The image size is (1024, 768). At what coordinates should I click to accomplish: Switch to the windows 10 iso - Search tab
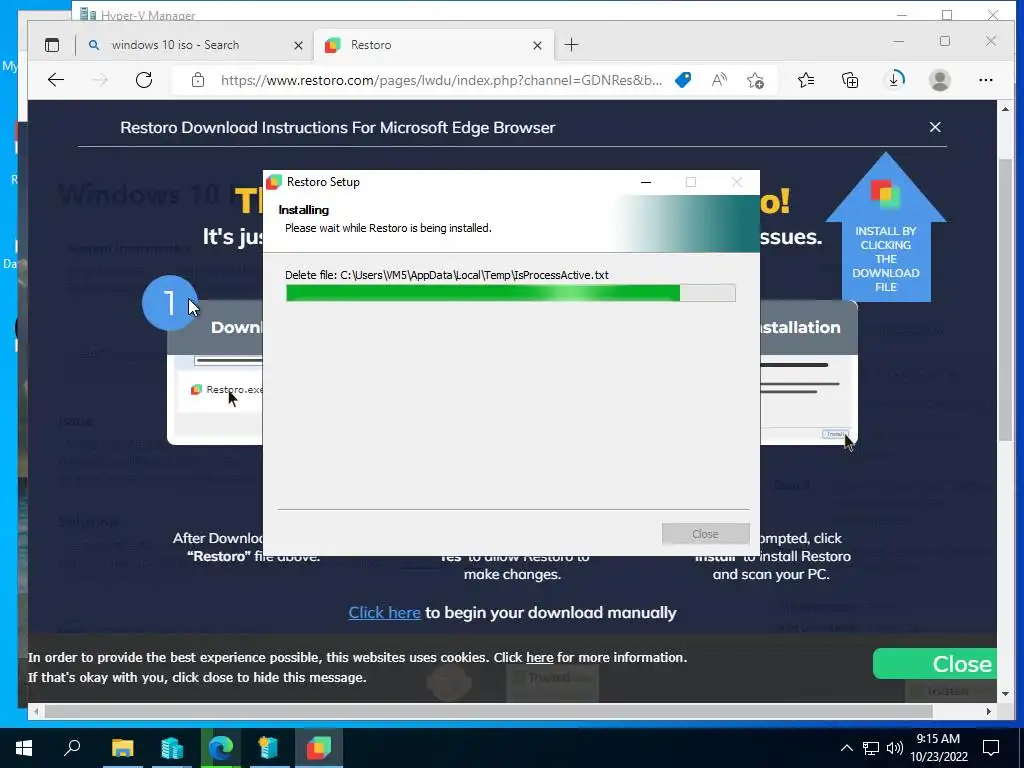(196, 45)
